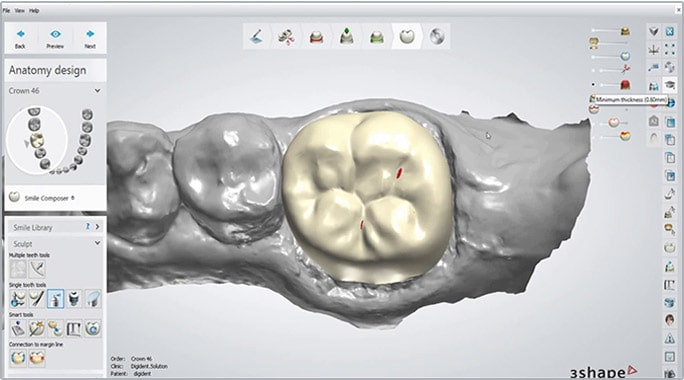Click the blue X-box icon top right
684x380 pixels.
pos(670,31)
